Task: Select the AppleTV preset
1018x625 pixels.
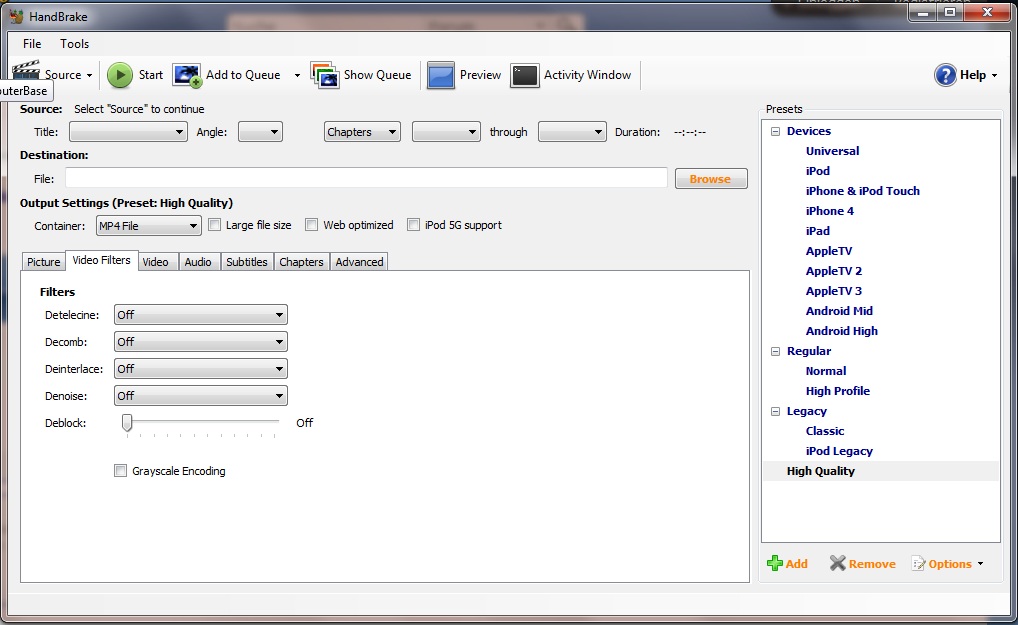Action: [829, 251]
